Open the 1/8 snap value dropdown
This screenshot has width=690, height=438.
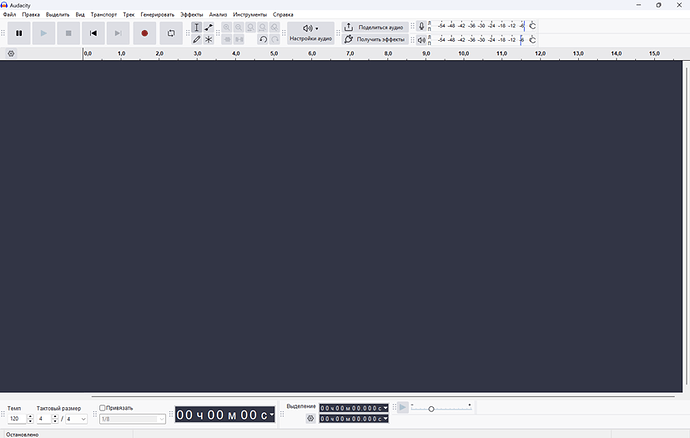(132, 419)
